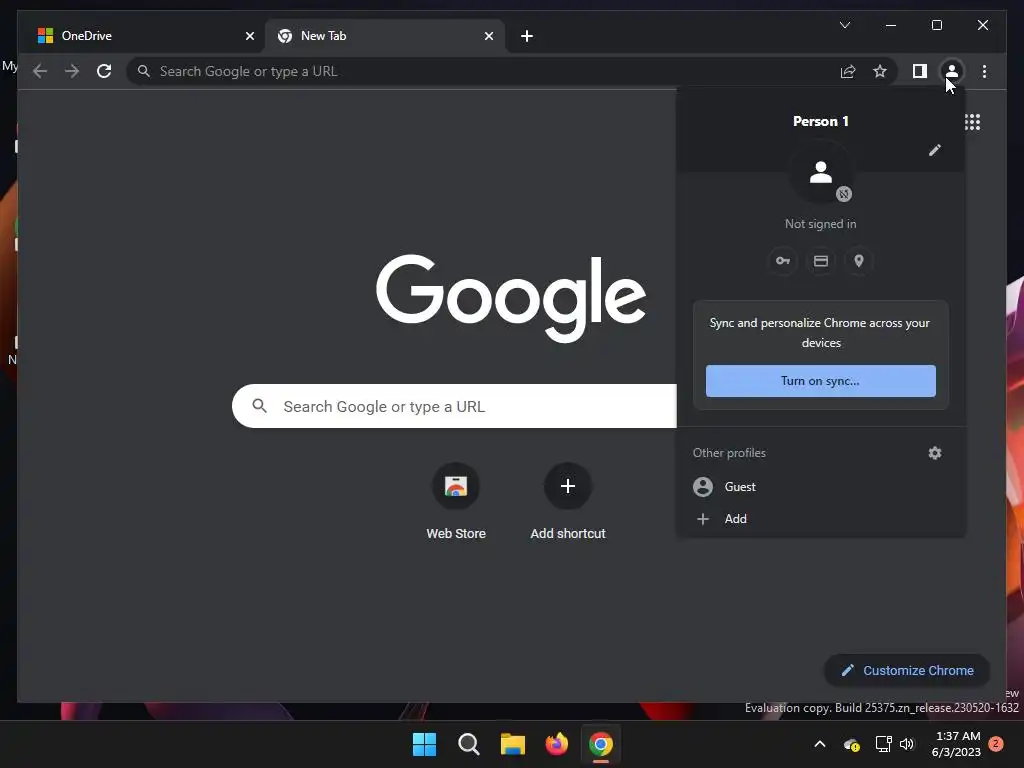This screenshot has width=1024, height=768.
Task: Open Guest profile
Action: 821,487
